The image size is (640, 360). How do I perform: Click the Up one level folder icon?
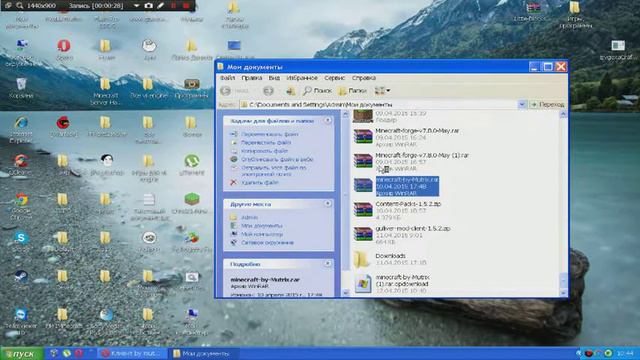point(291,91)
